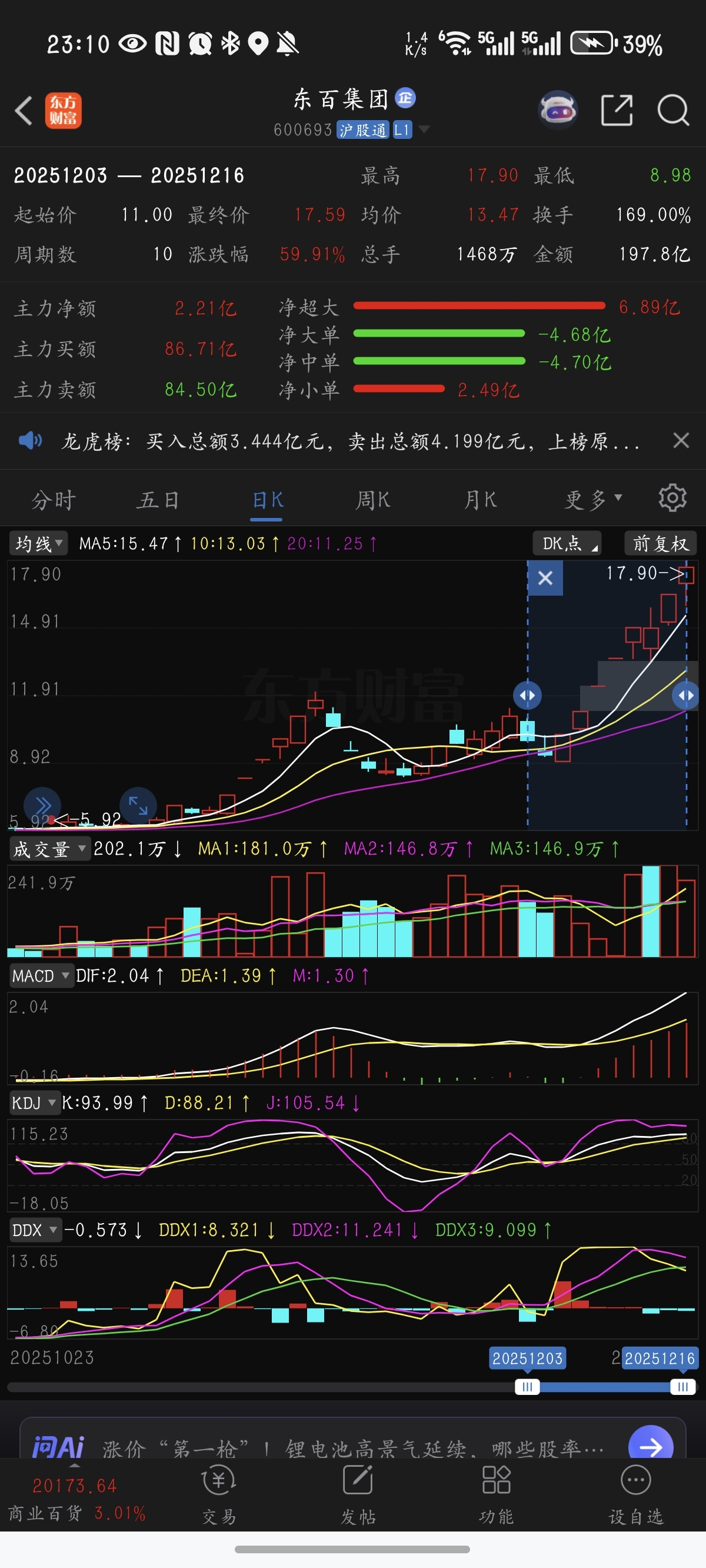Tap the 主力净额 2.21亿 value
Screen dimensions: 706x1568
[x=206, y=308]
